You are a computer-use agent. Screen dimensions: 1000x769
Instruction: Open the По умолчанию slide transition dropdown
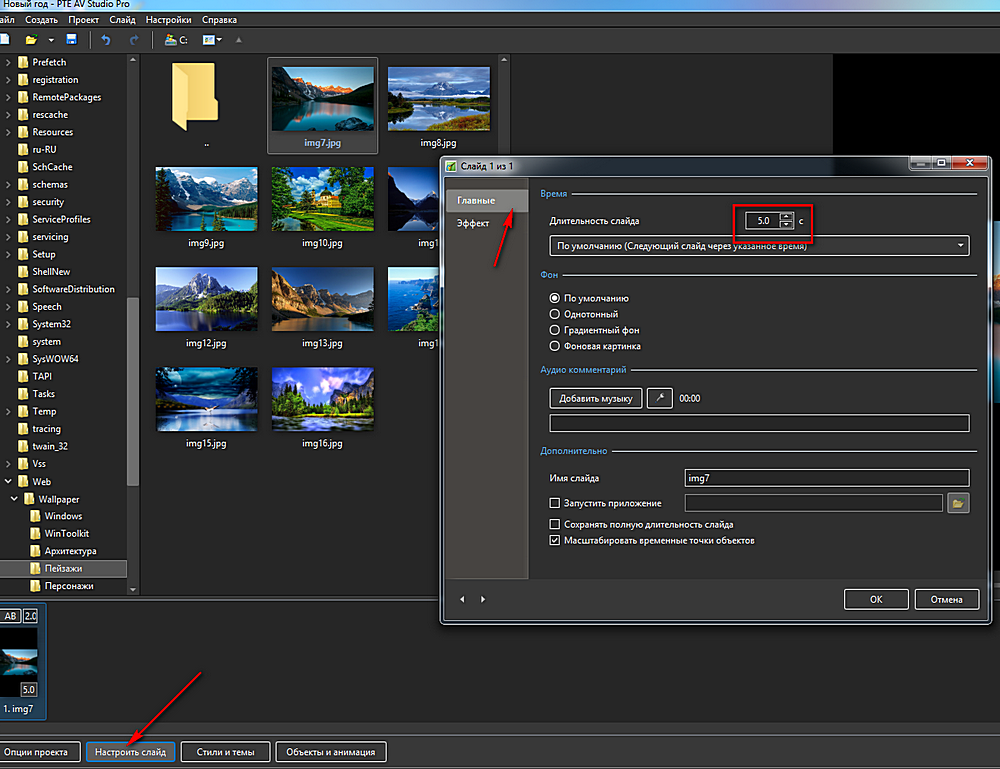759,245
